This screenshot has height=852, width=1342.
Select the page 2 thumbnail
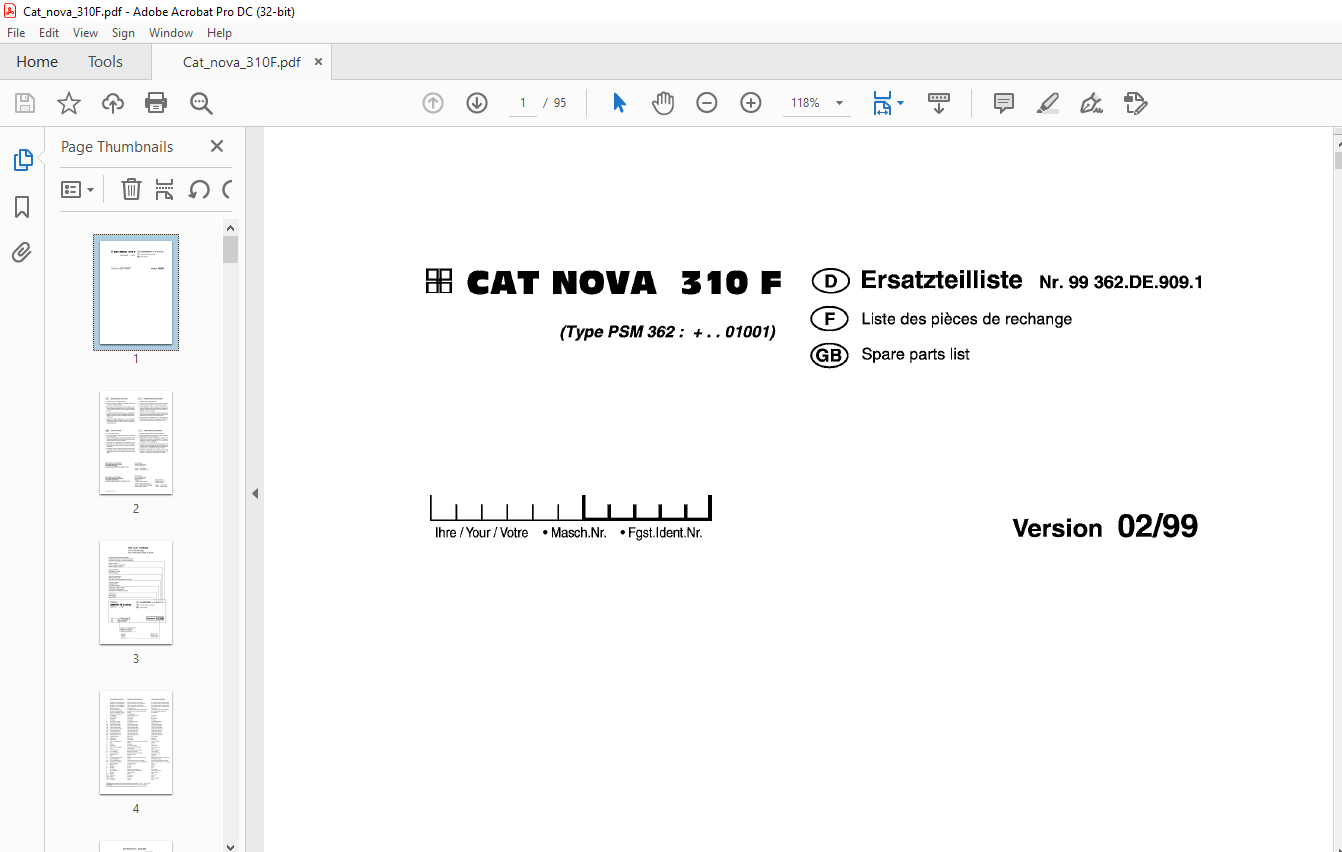point(136,442)
